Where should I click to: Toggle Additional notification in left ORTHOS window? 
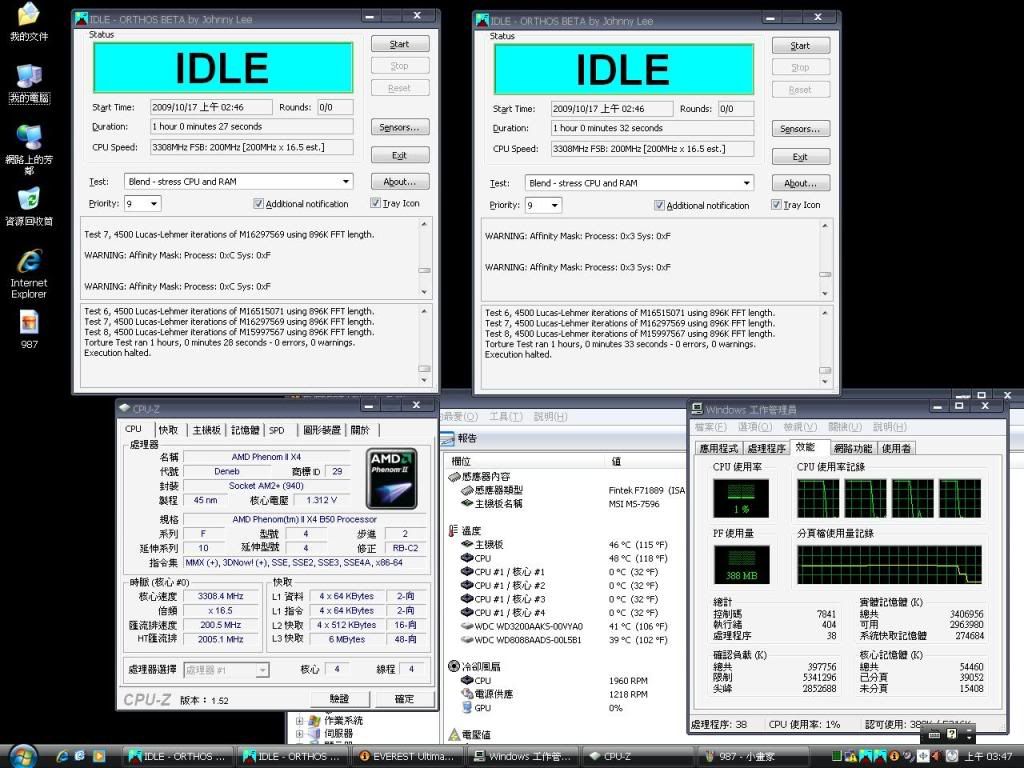coord(259,204)
